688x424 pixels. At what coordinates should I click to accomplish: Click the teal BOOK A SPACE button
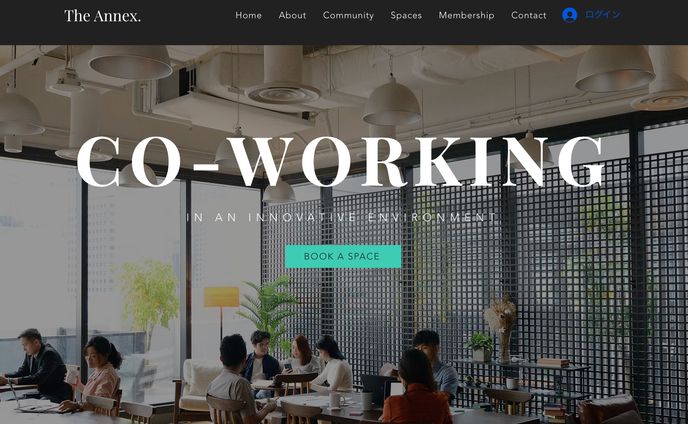tap(343, 256)
